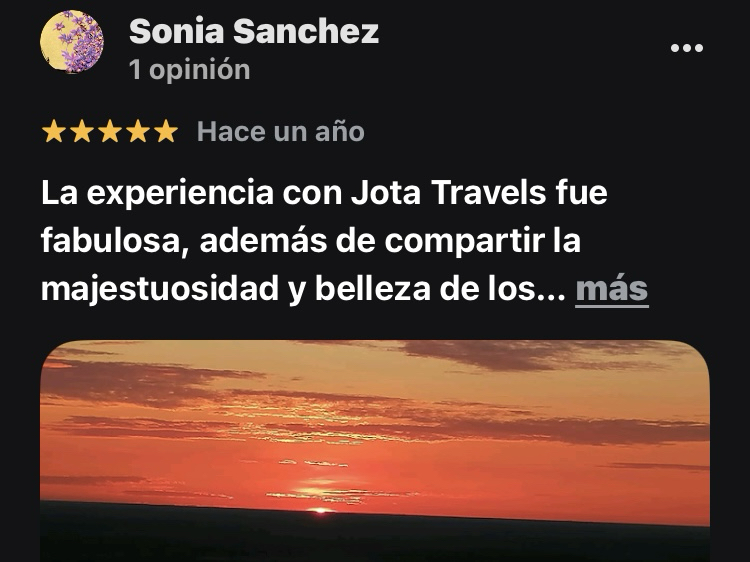Open Sonia Sanchez's floral profile avatar
This screenshot has height=562, width=750.
tap(72, 42)
